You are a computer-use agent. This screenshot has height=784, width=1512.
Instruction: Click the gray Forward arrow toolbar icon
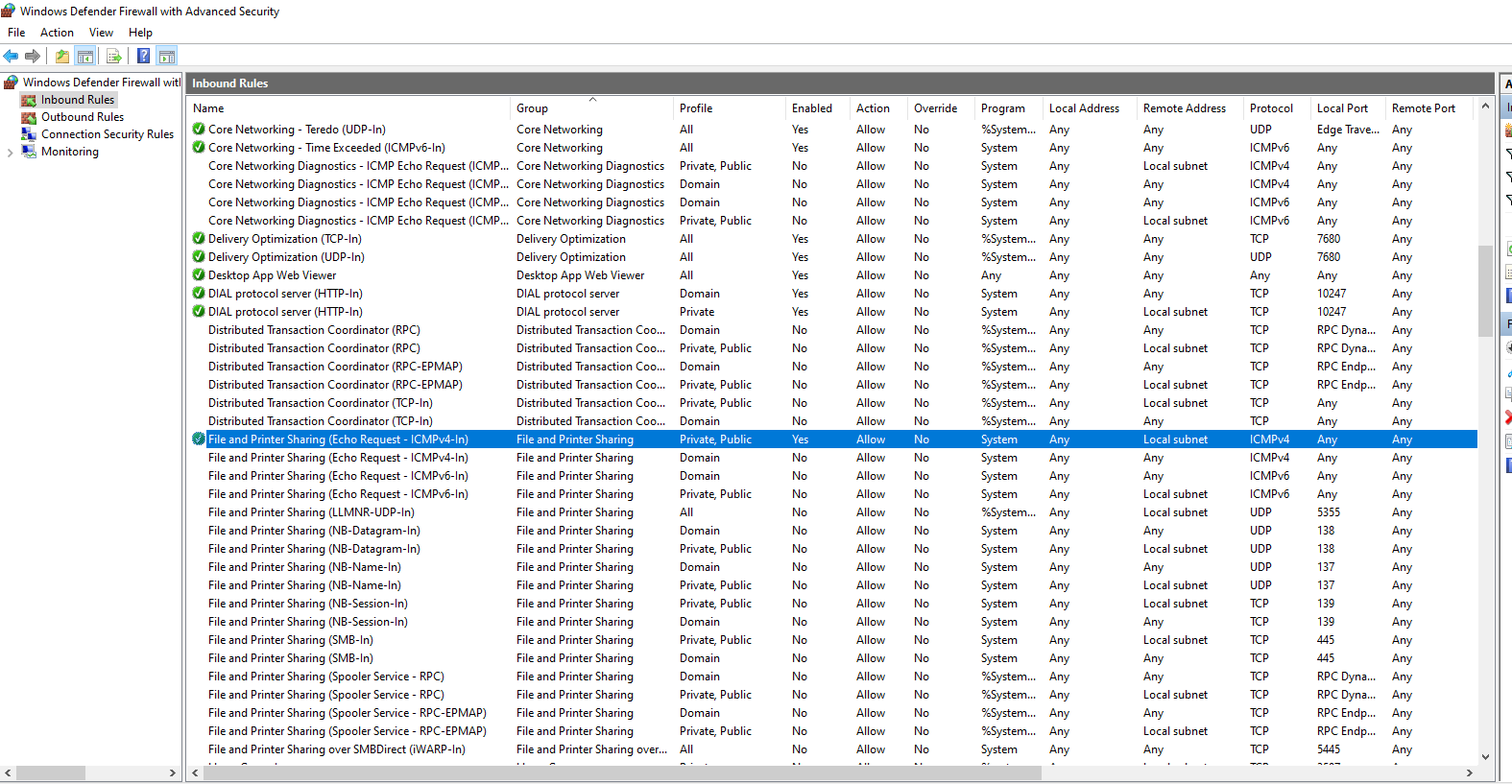(x=33, y=56)
